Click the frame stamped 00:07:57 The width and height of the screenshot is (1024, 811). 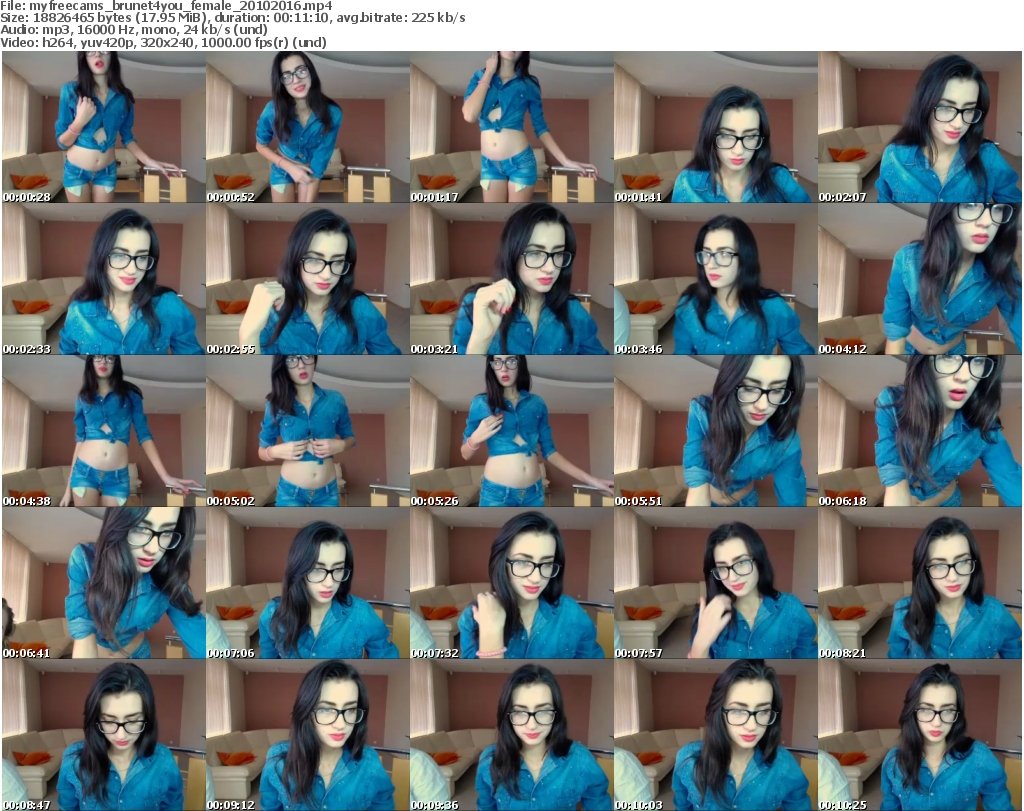tap(716, 584)
